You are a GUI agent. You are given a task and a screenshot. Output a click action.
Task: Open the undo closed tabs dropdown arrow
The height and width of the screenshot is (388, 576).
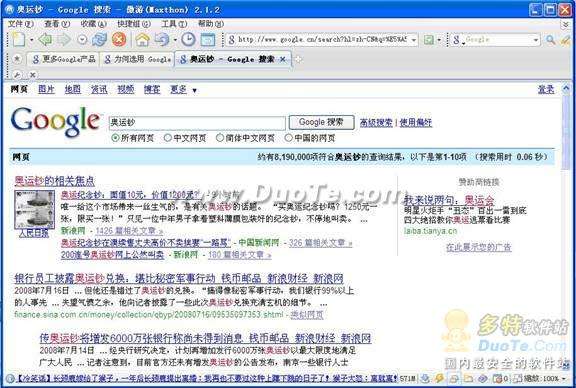pos(175,40)
